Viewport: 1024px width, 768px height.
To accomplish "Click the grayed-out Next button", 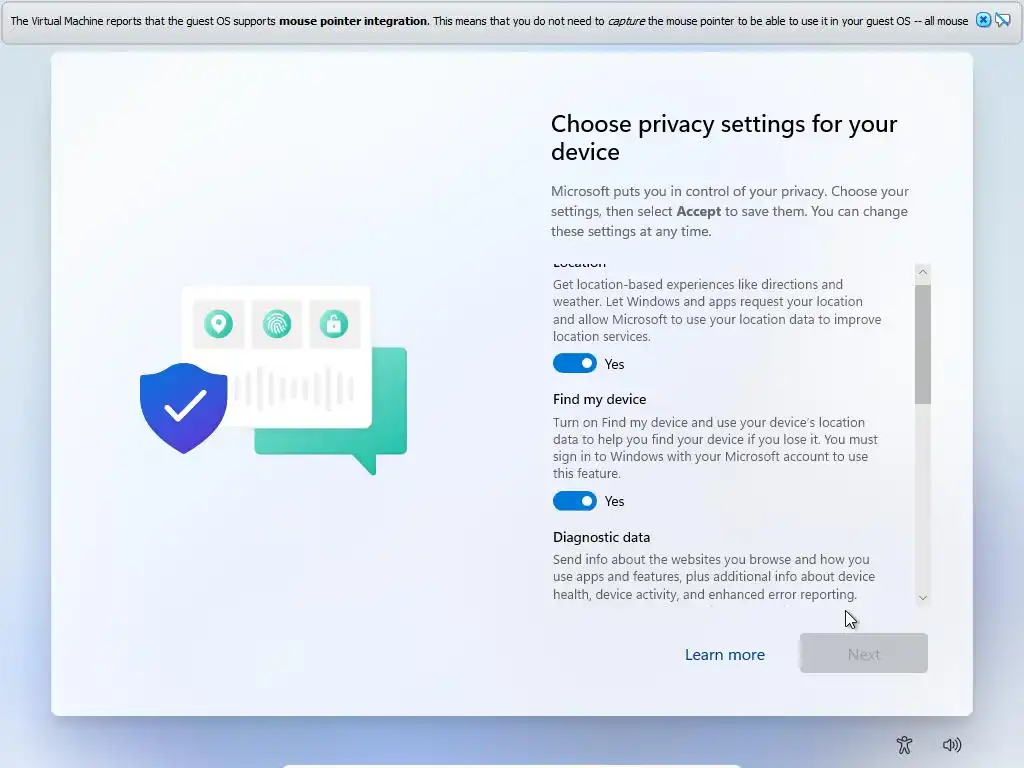I will click(x=863, y=653).
